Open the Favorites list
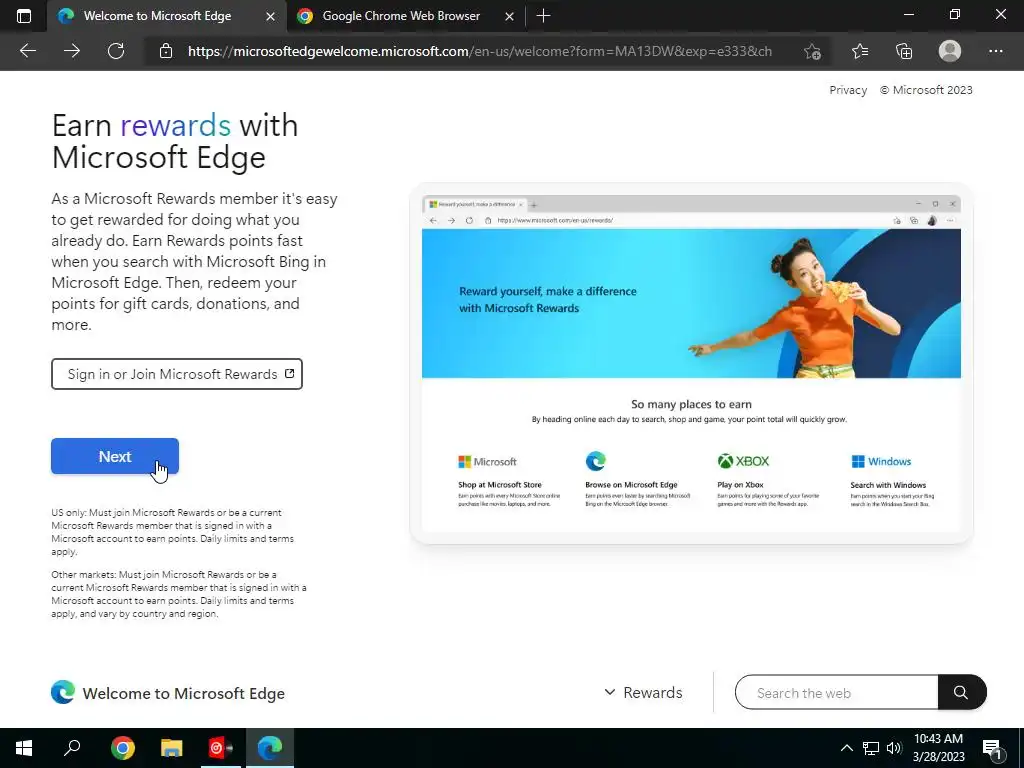 coord(860,51)
